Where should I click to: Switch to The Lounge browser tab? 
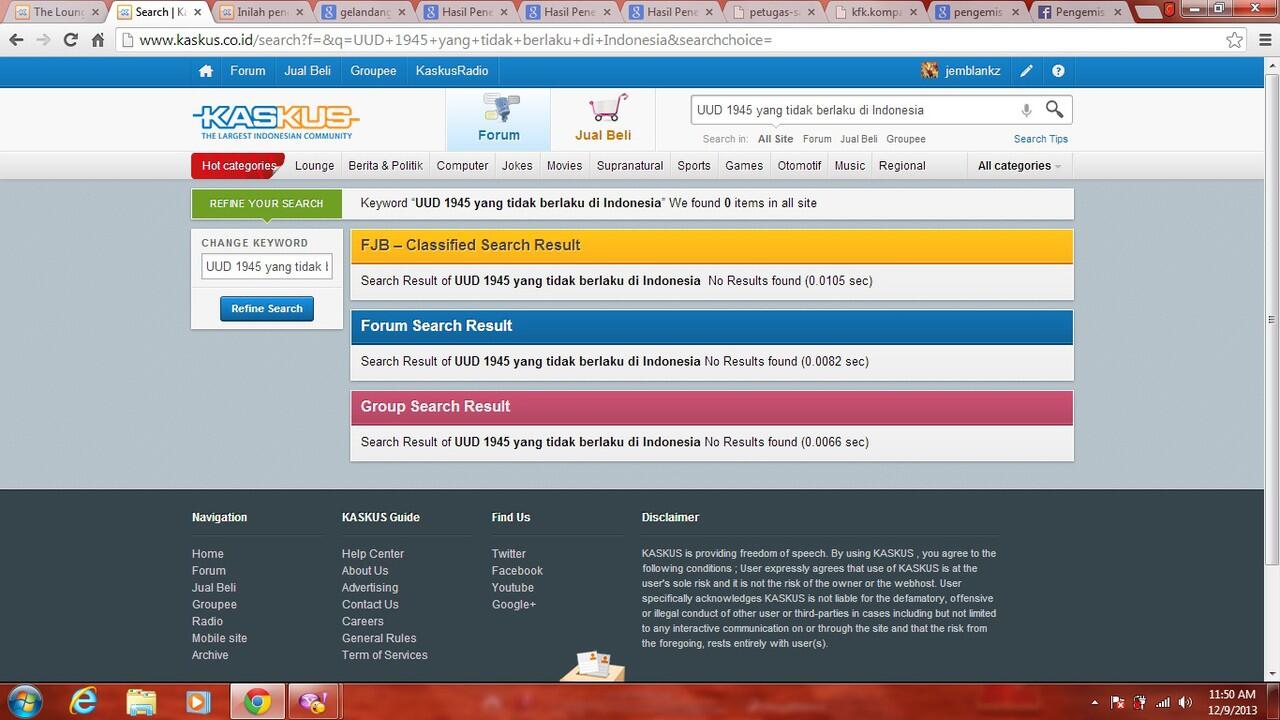click(56, 12)
